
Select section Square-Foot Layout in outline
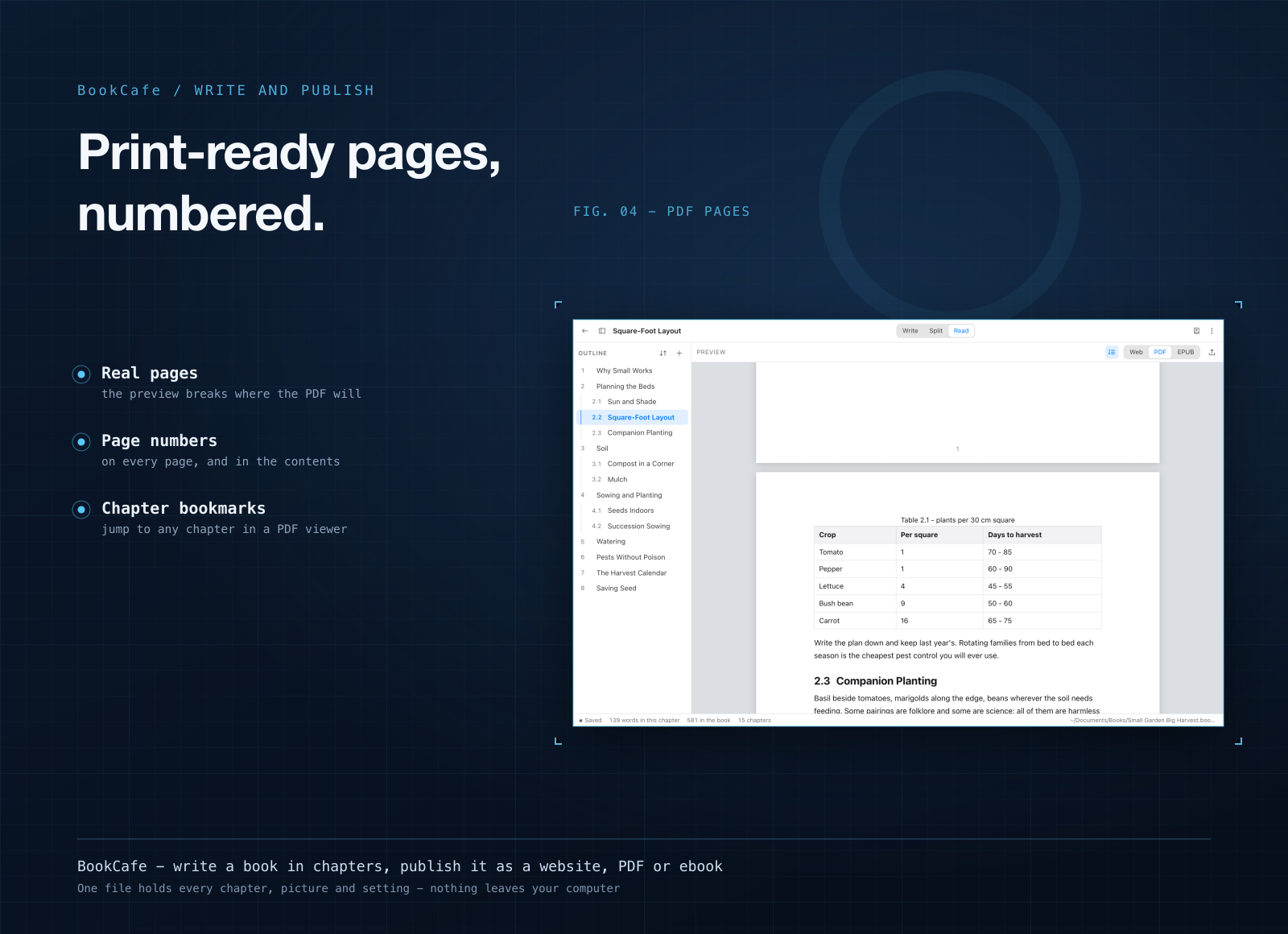pyautogui.click(x=633, y=417)
